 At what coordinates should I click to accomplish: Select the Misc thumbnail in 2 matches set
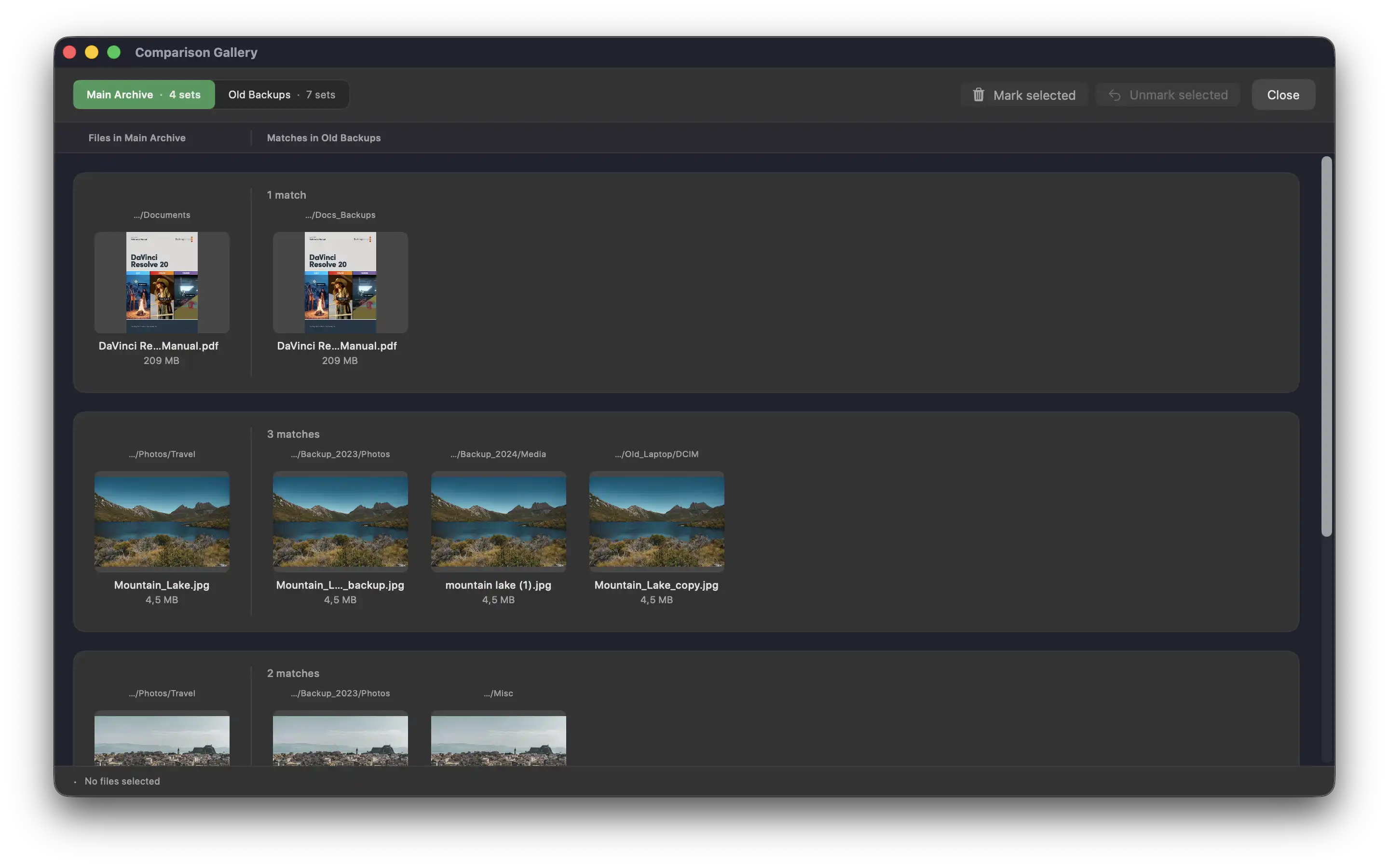click(498, 741)
